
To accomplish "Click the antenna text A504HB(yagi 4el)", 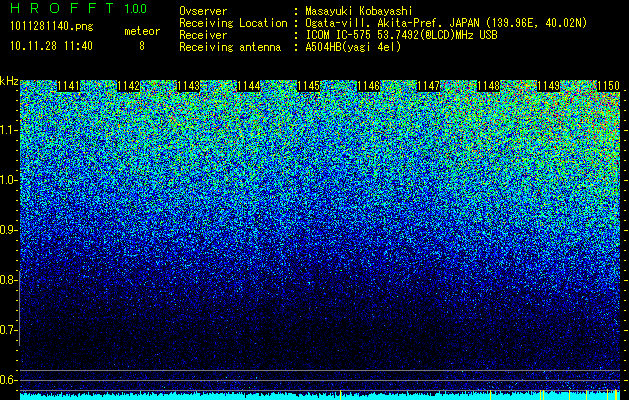I will 353,47.
